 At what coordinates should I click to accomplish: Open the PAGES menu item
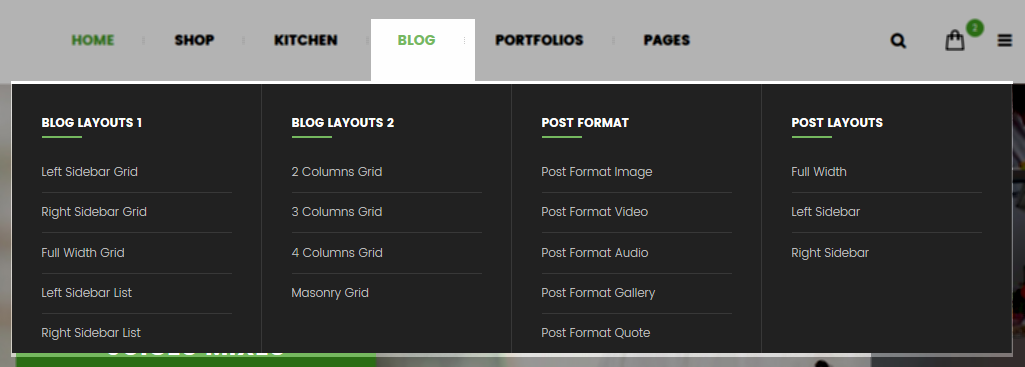point(666,41)
